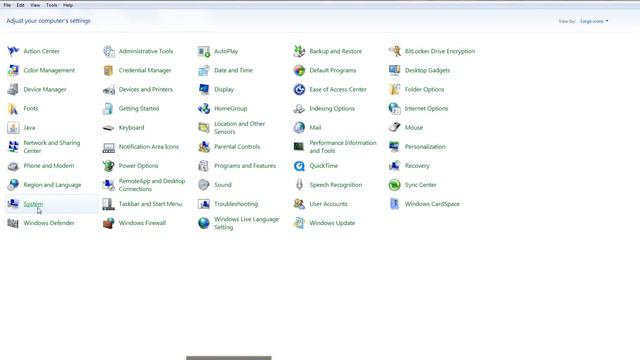Click the Internet Options icon
The width and height of the screenshot is (640, 360).
click(394, 109)
